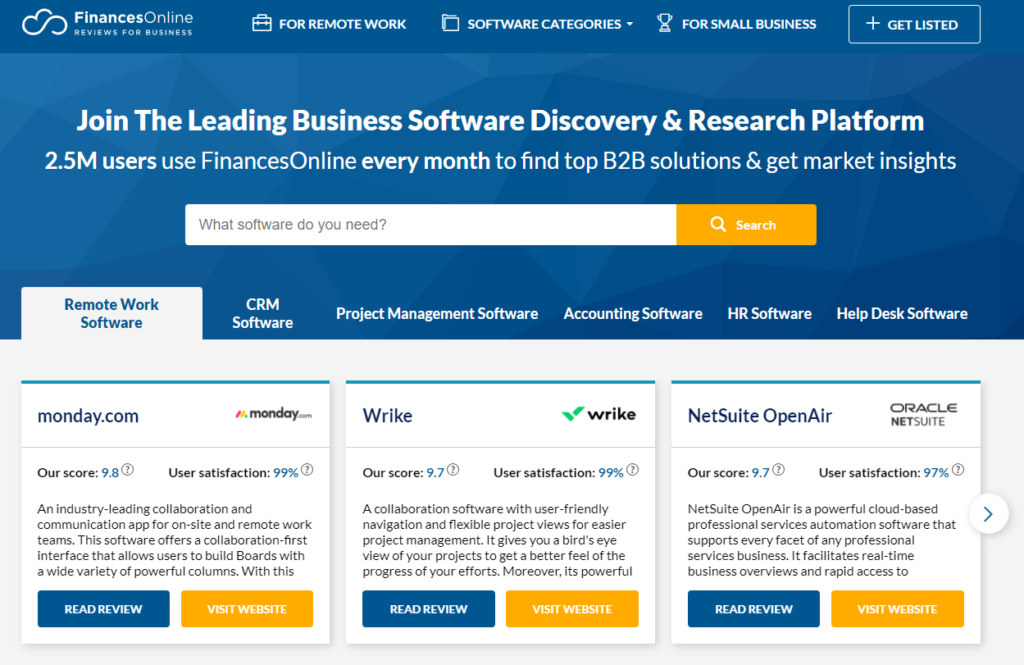
Task: Expand the Software Categories dropdown
Action: pyautogui.click(x=537, y=24)
